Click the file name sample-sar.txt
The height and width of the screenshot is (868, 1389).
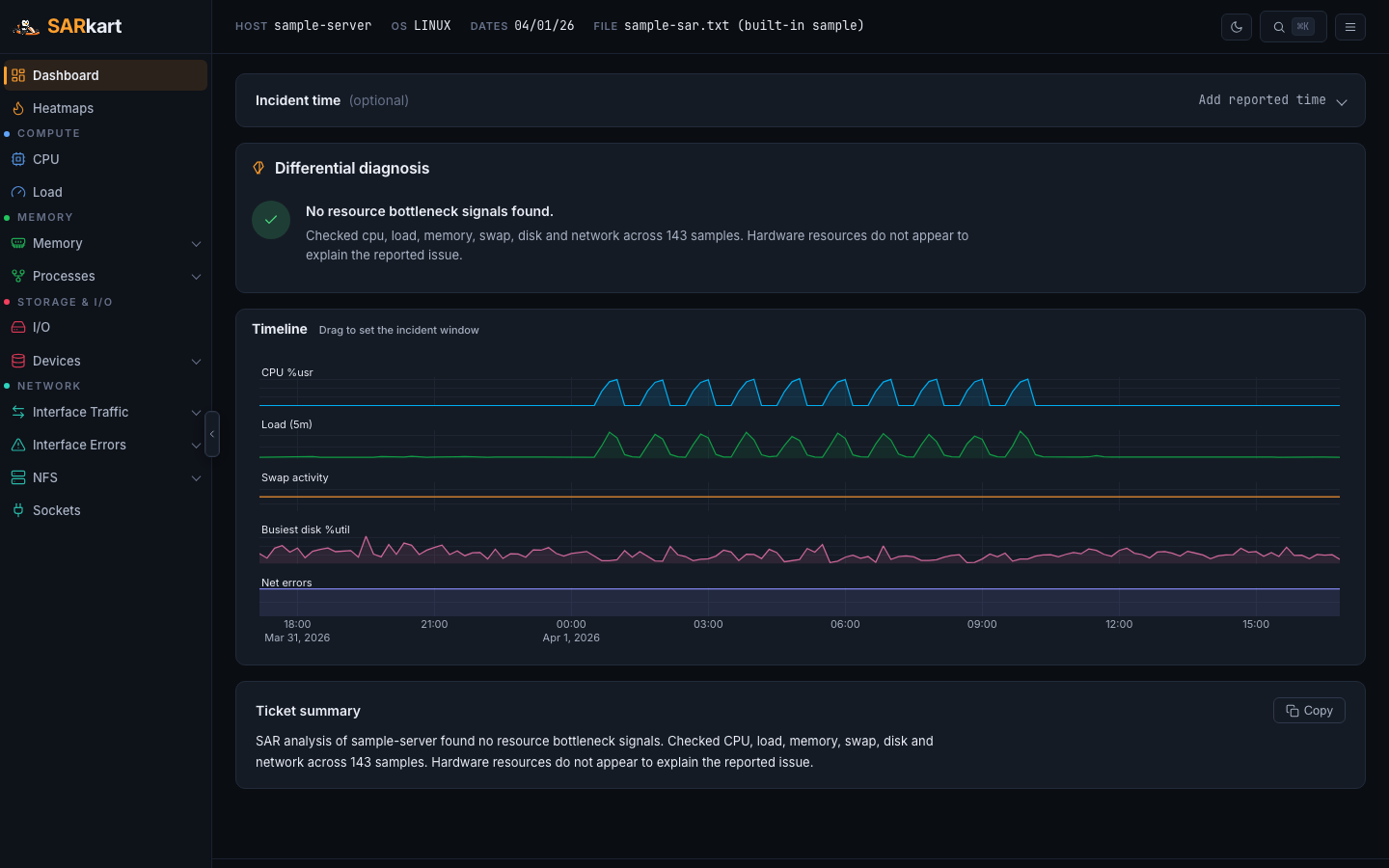[x=744, y=26]
